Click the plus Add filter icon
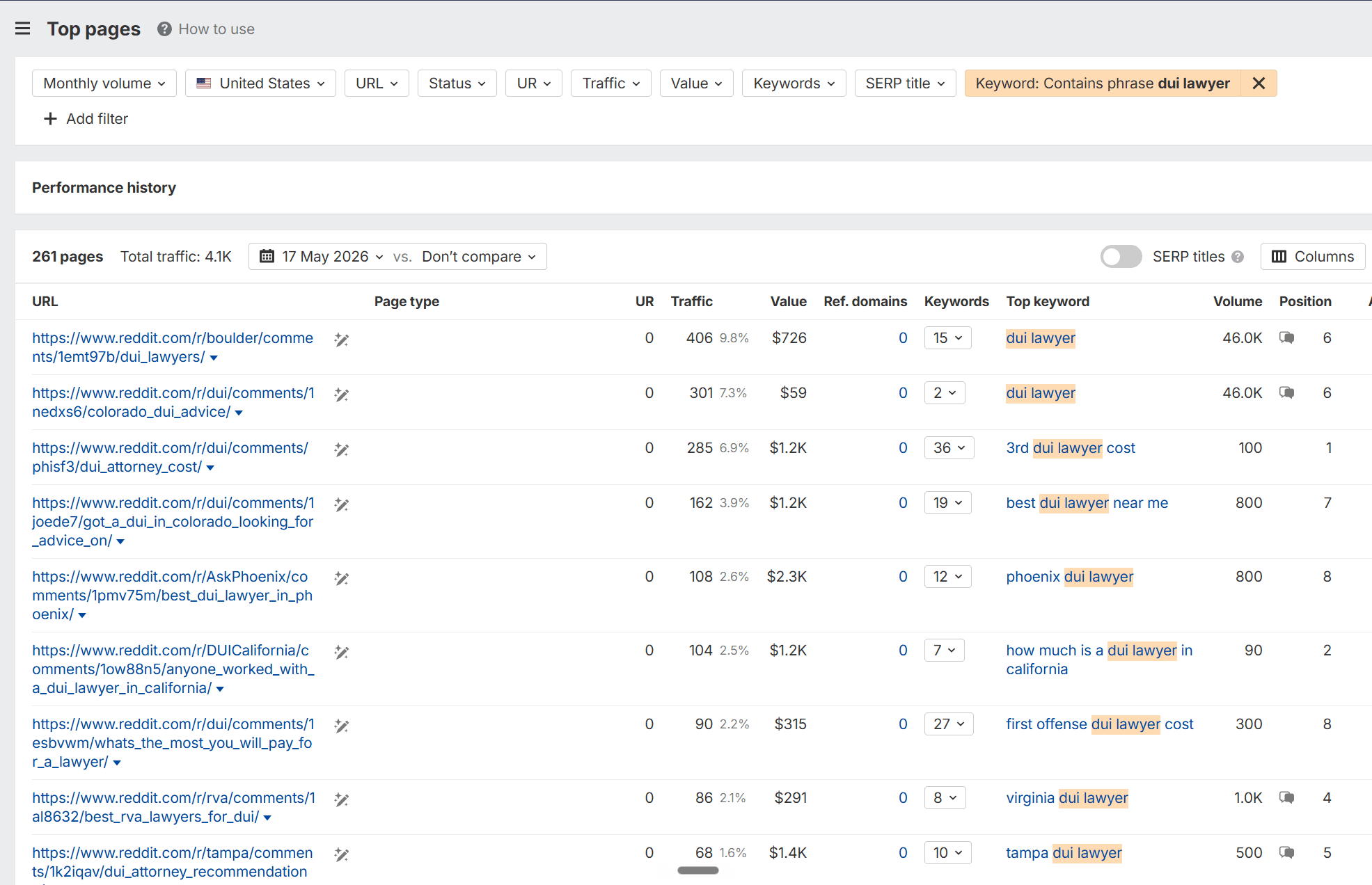The image size is (1372, 885). pos(50,119)
